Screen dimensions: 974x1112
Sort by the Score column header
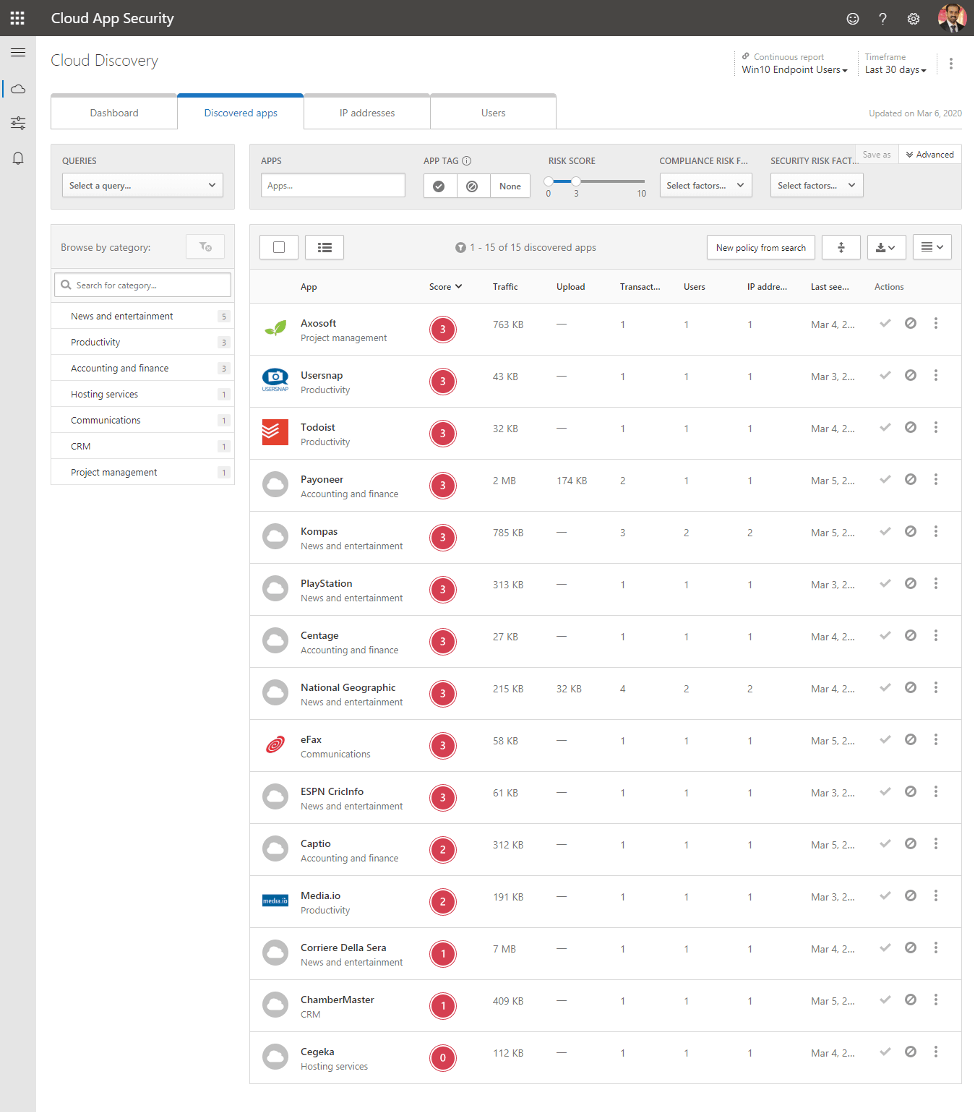click(x=446, y=287)
